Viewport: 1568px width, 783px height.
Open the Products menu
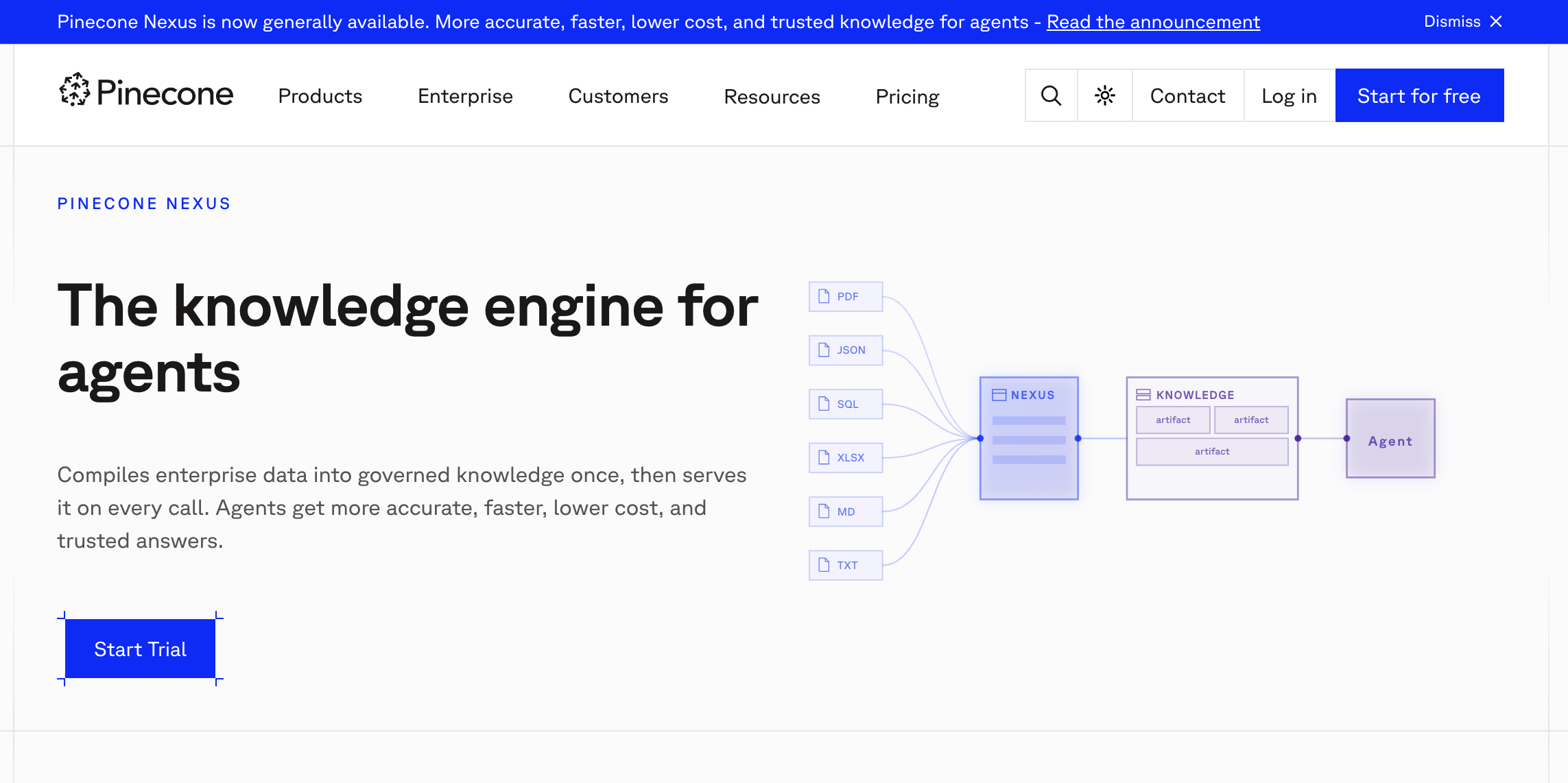coord(320,96)
